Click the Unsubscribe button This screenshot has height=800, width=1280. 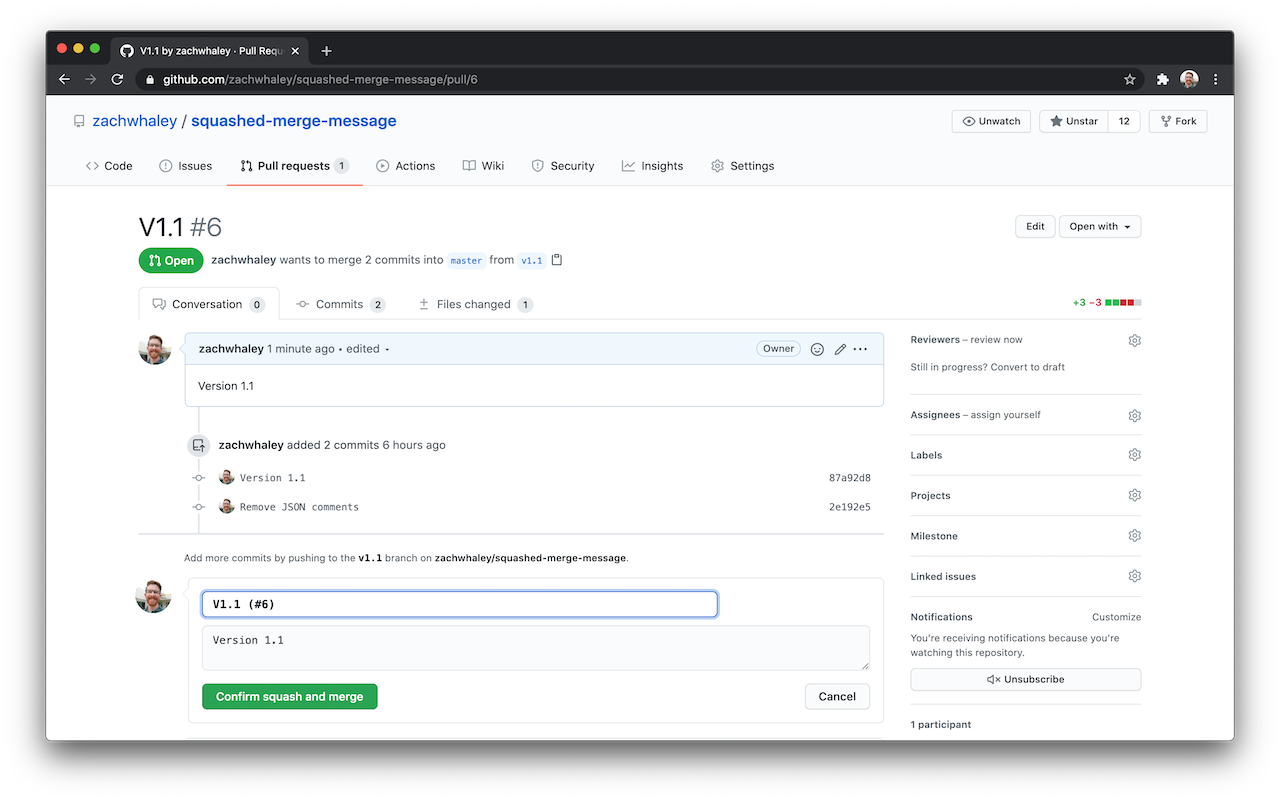(x=1025, y=679)
